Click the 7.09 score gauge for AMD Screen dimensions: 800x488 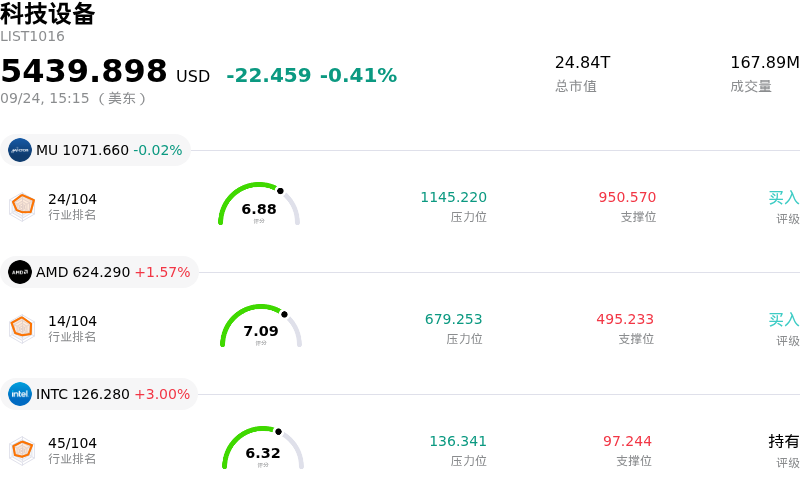coord(261,326)
